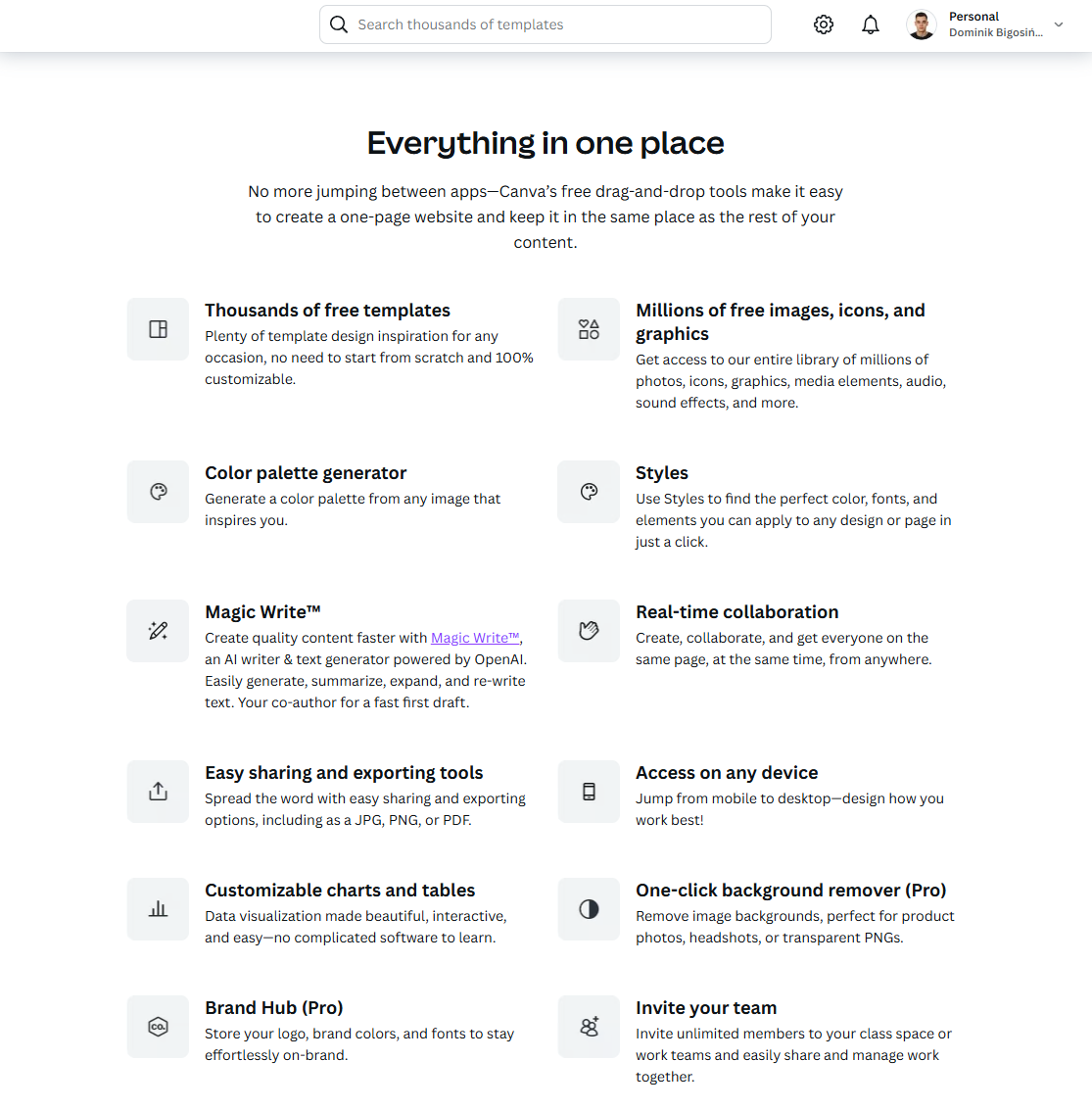
Task: Click the Color palette generator icon
Action: click(x=158, y=492)
